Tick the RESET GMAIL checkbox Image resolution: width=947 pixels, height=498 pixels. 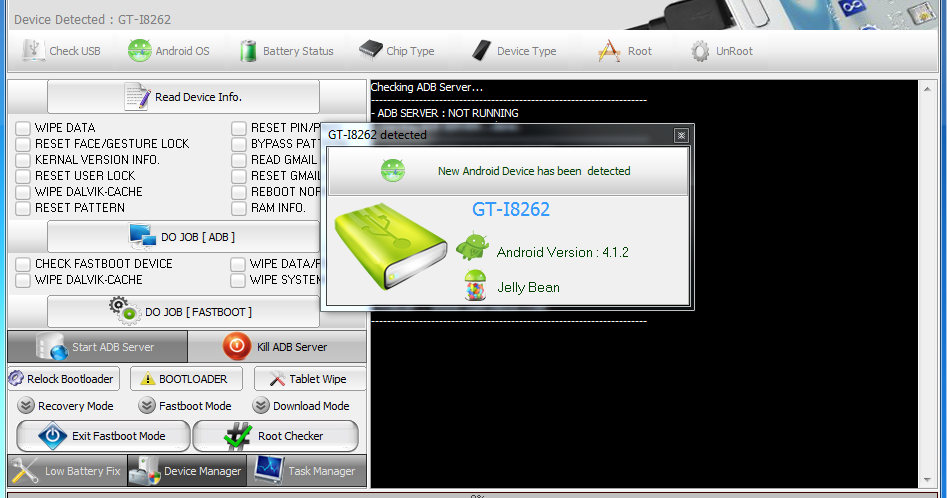point(239,176)
